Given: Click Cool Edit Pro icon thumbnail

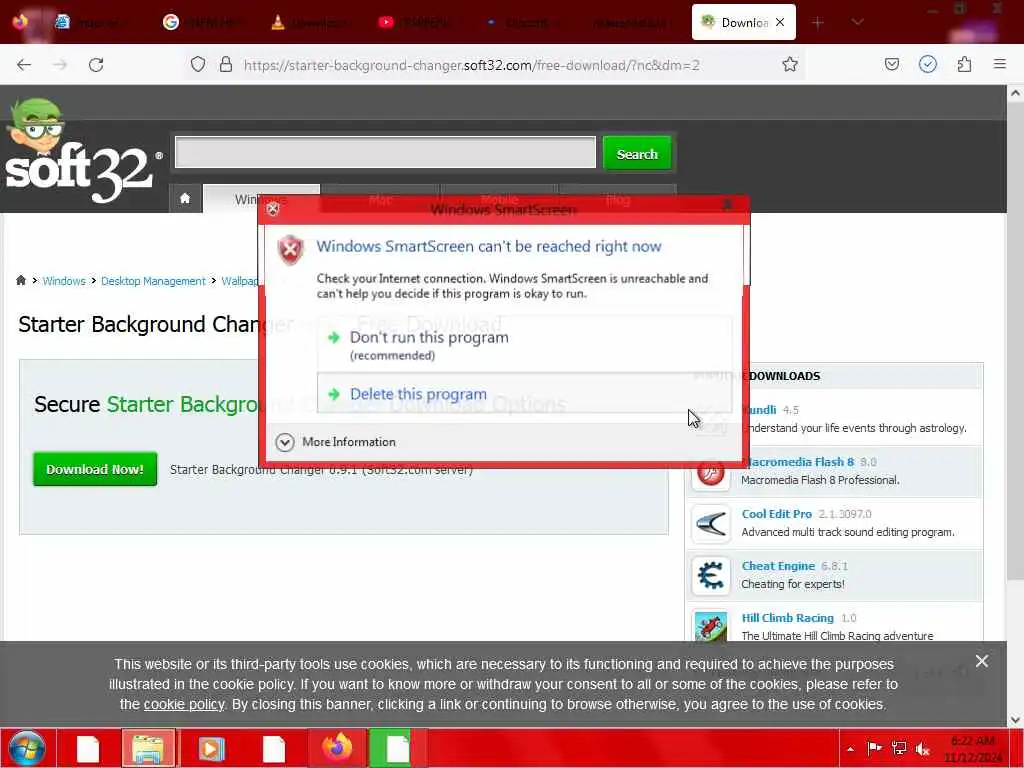Looking at the screenshot, I should [x=711, y=524].
